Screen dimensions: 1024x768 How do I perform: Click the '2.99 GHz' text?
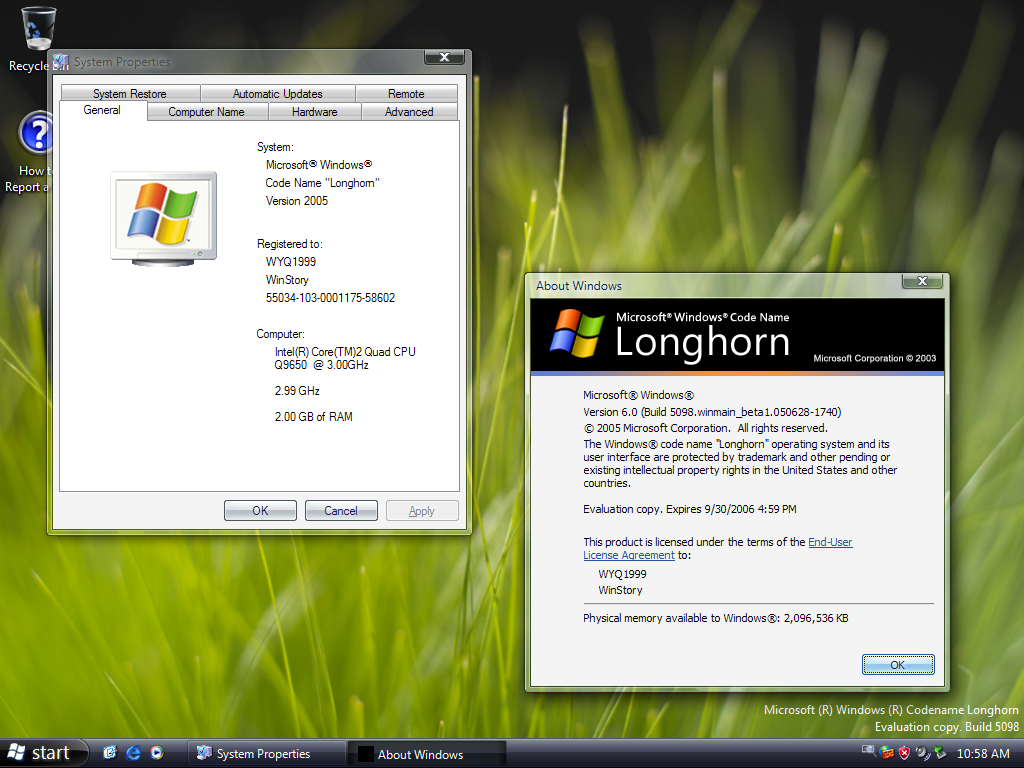297,391
